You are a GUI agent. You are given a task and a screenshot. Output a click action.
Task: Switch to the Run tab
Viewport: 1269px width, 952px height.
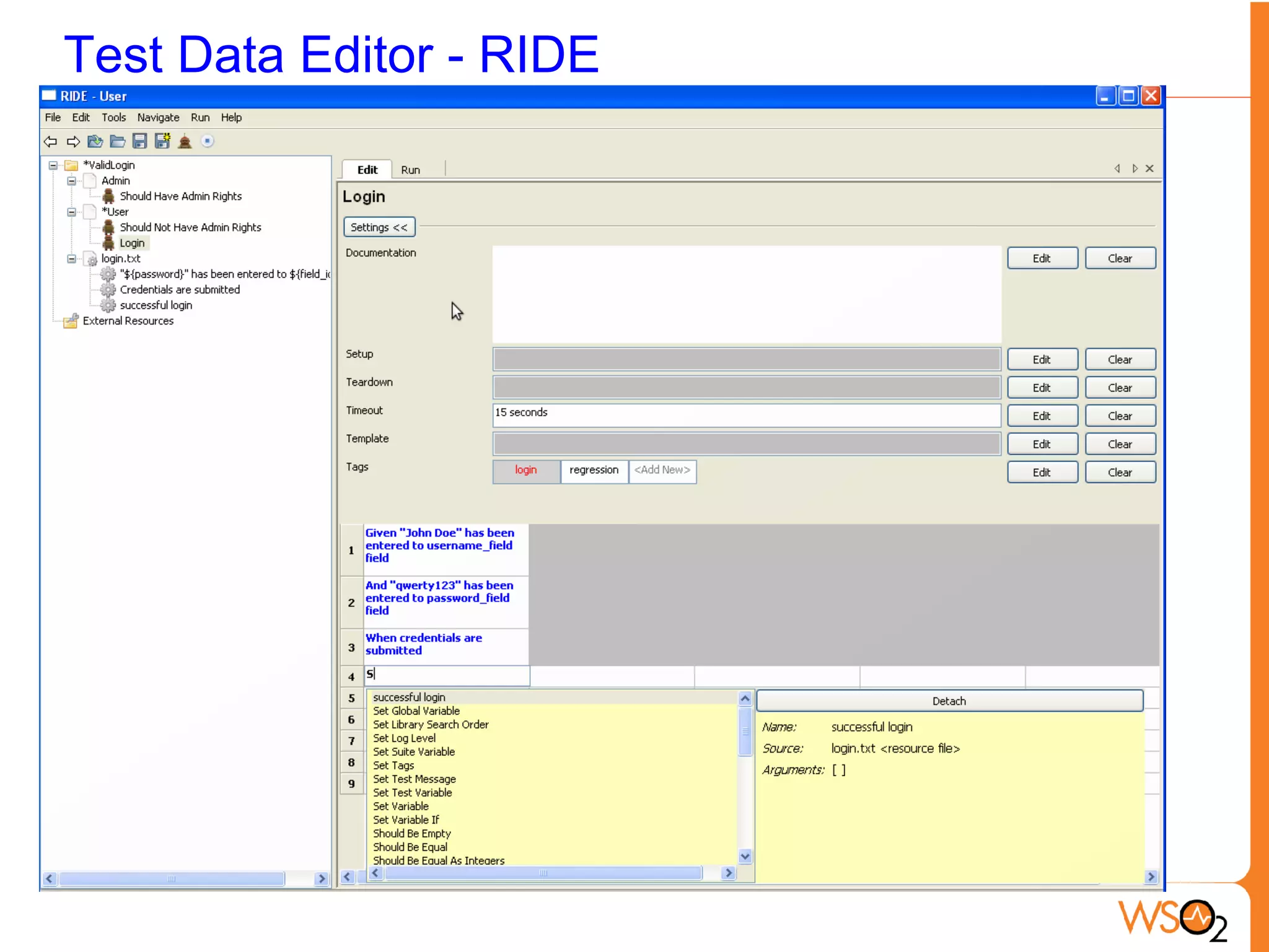(x=410, y=170)
